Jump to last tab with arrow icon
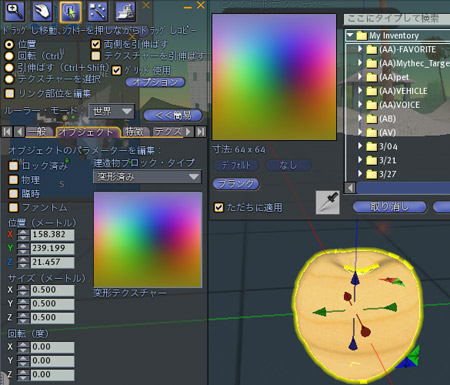Image resolution: width=450 pixels, height=385 pixels. 201,132
